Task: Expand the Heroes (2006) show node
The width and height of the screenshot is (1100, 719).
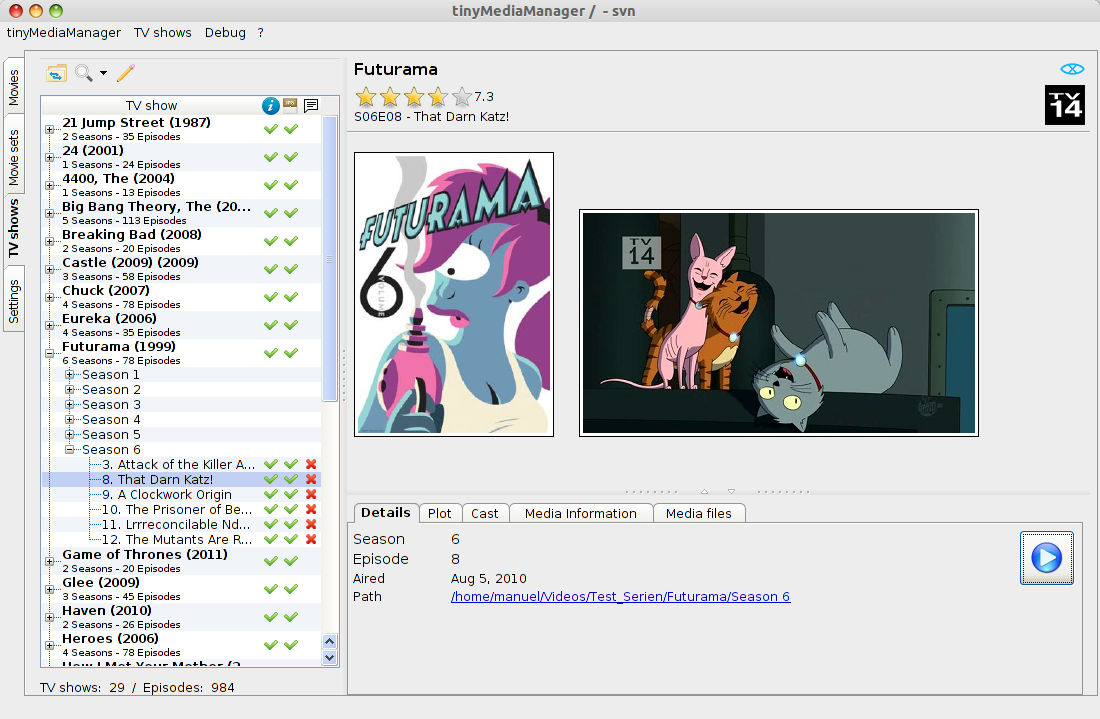Action: click(x=50, y=645)
